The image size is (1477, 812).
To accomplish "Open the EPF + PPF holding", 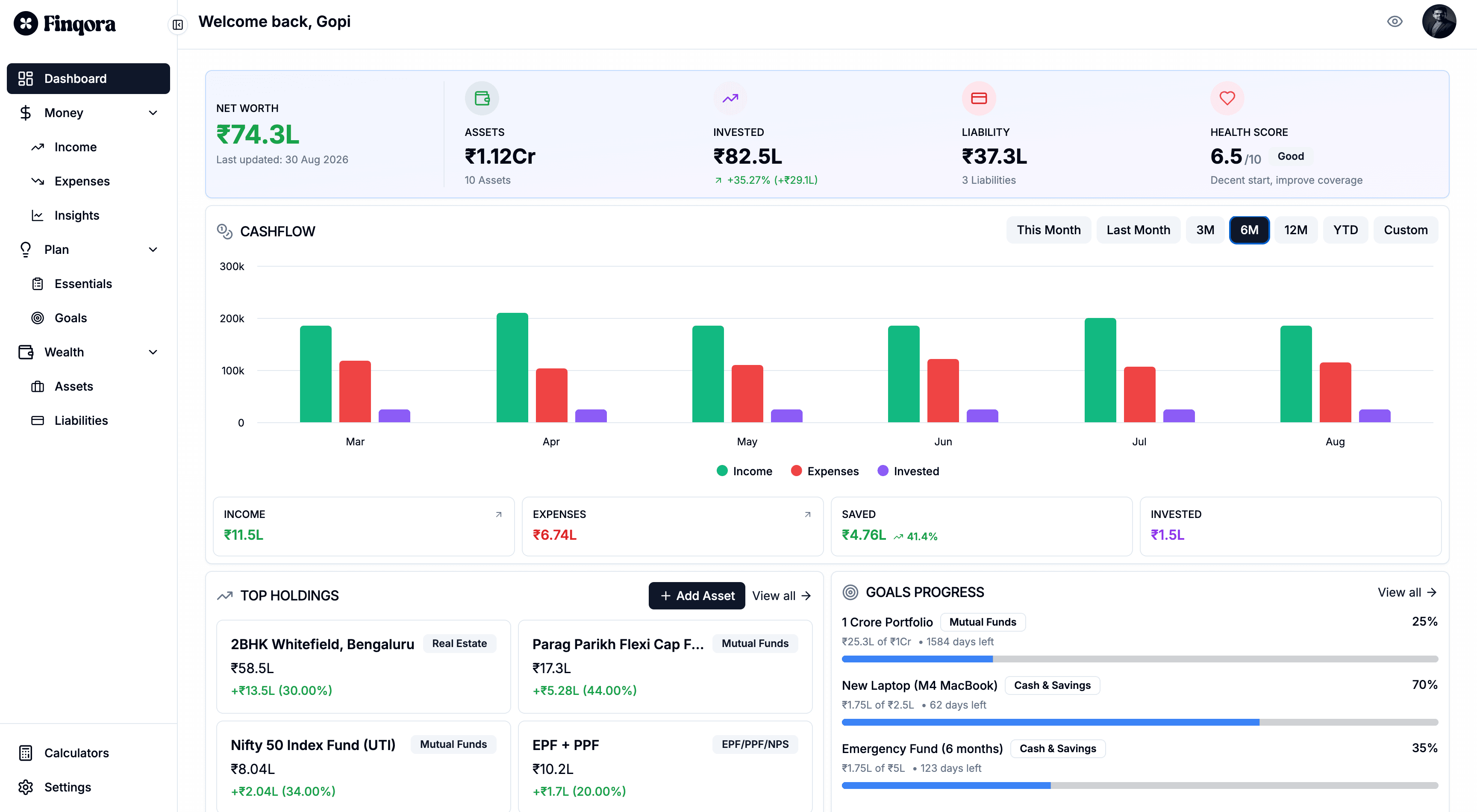I will (665, 767).
